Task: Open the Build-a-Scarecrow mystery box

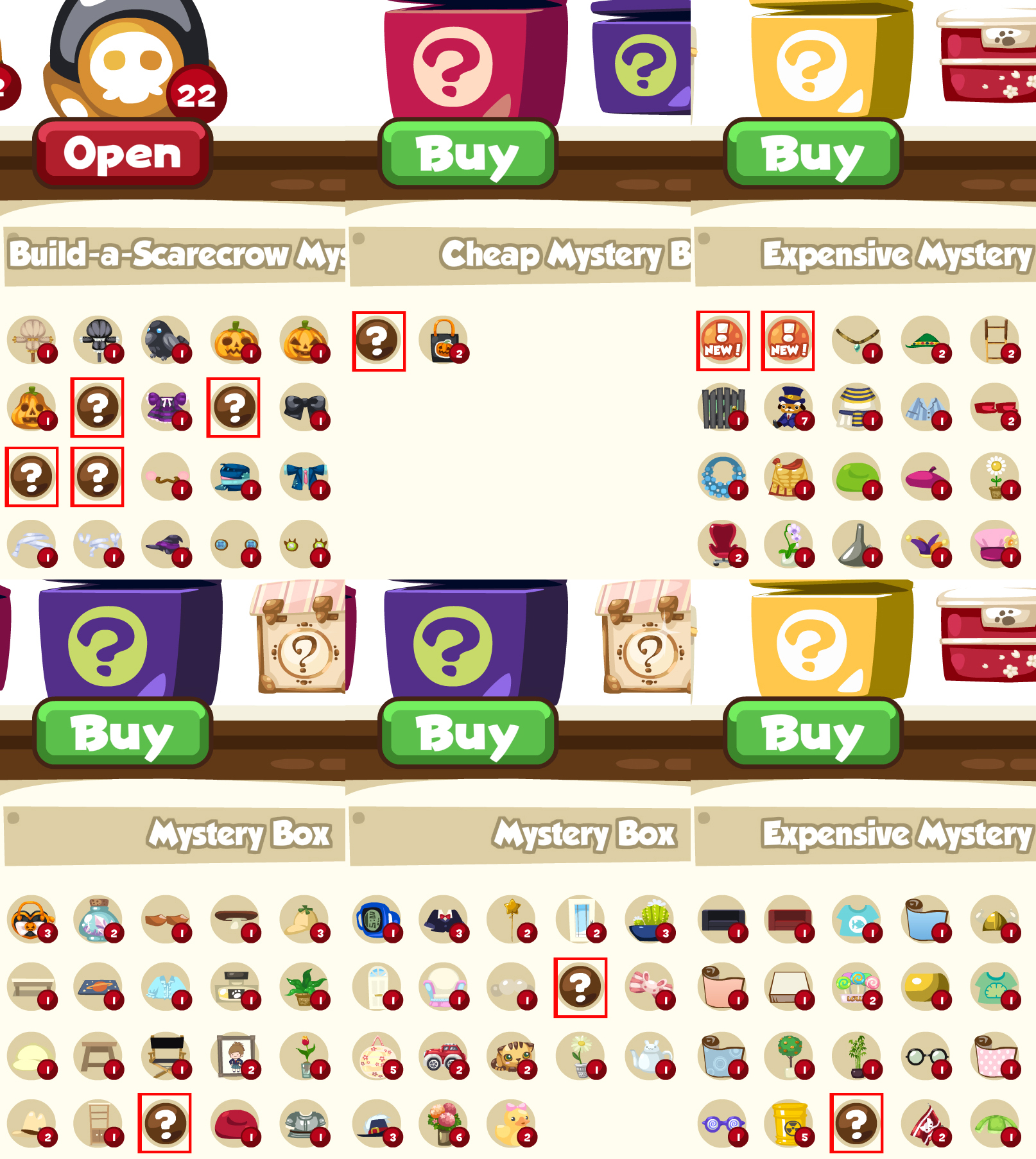Action: pos(123,153)
